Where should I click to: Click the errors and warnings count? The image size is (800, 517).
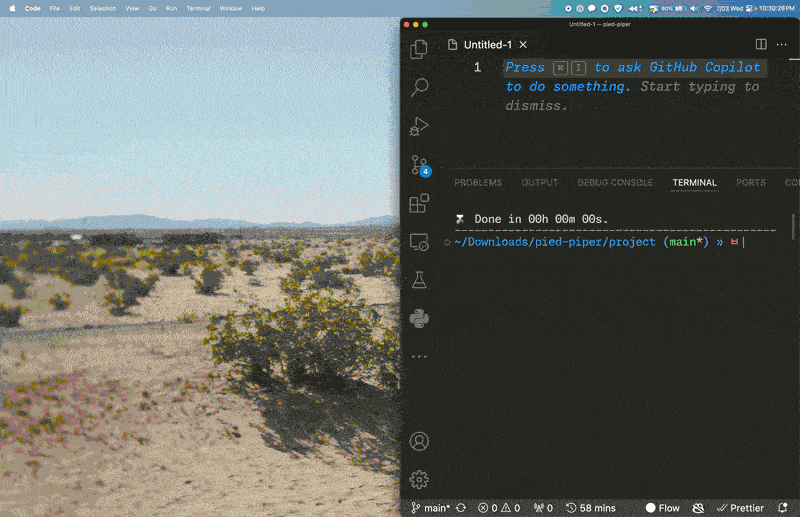499,508
